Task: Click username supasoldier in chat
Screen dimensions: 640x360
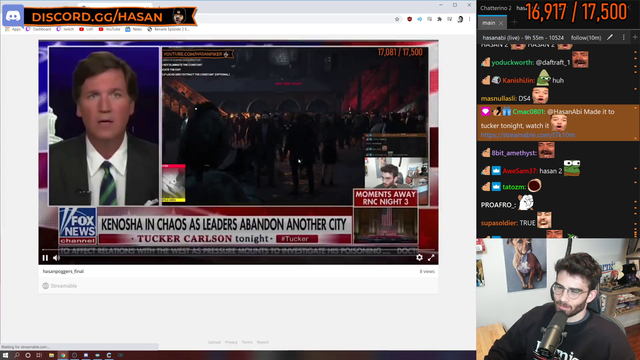Action: pos(499,223)
